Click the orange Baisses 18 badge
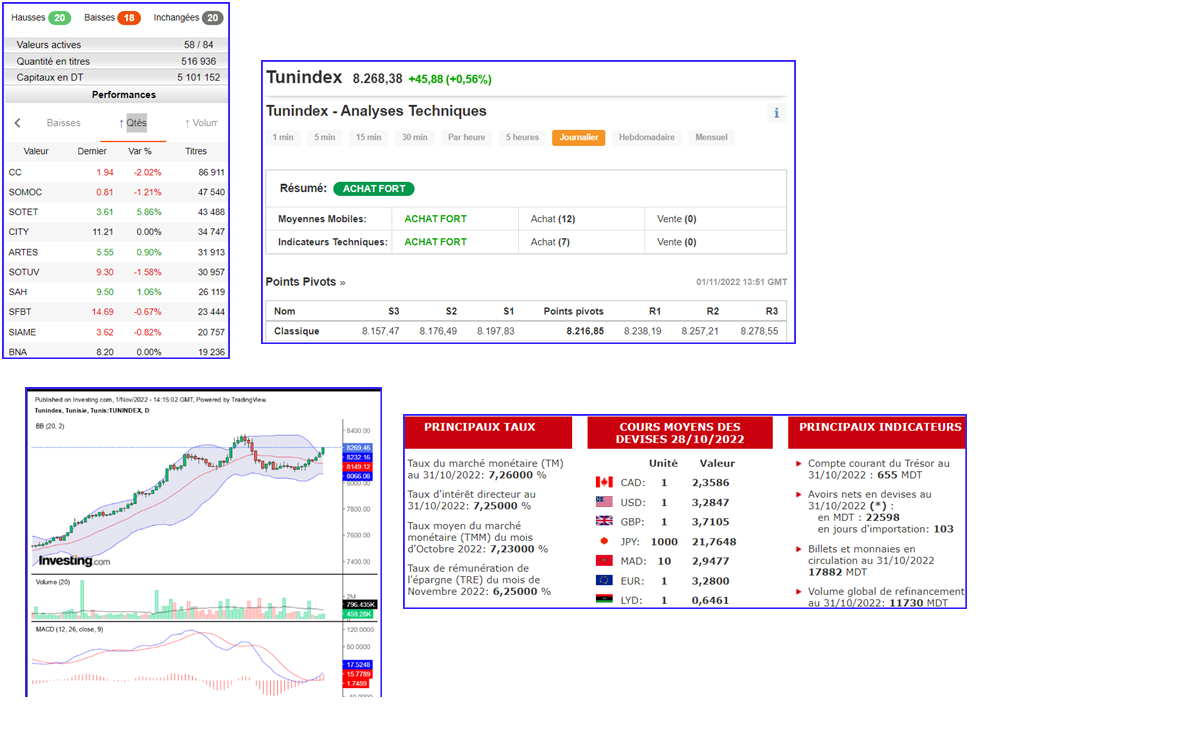This screenshot has width=1200, height=746. [128, 18]
